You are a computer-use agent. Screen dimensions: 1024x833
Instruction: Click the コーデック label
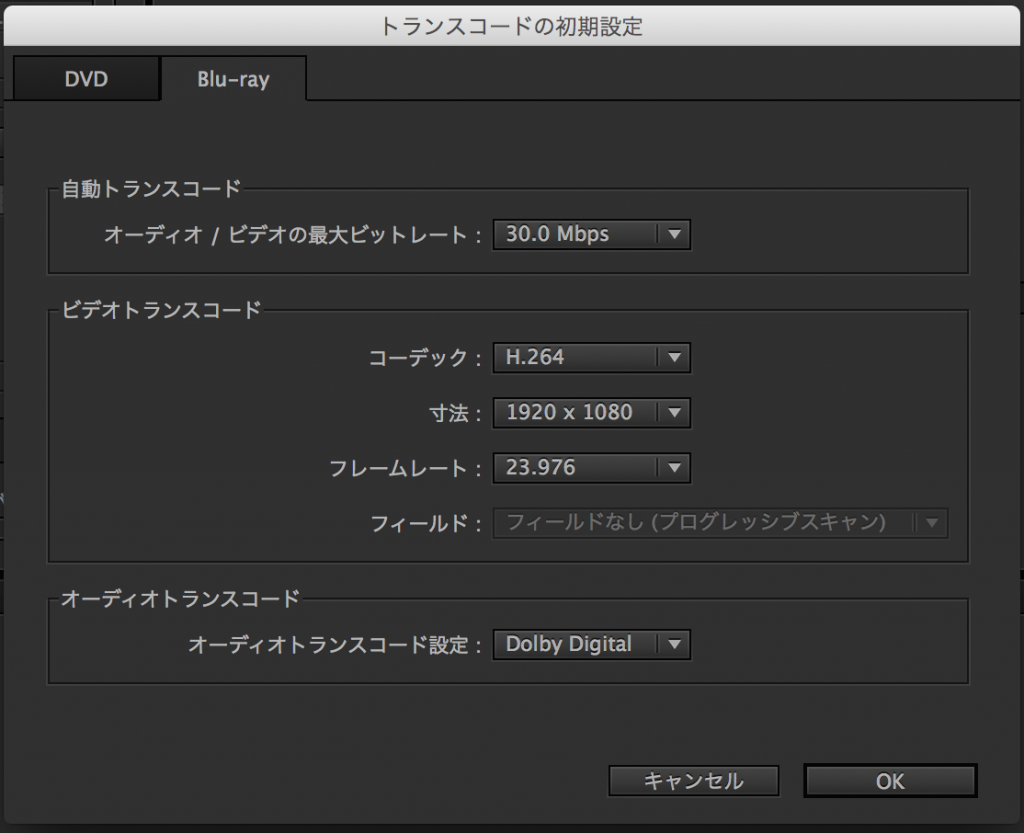tap(418, 358)
